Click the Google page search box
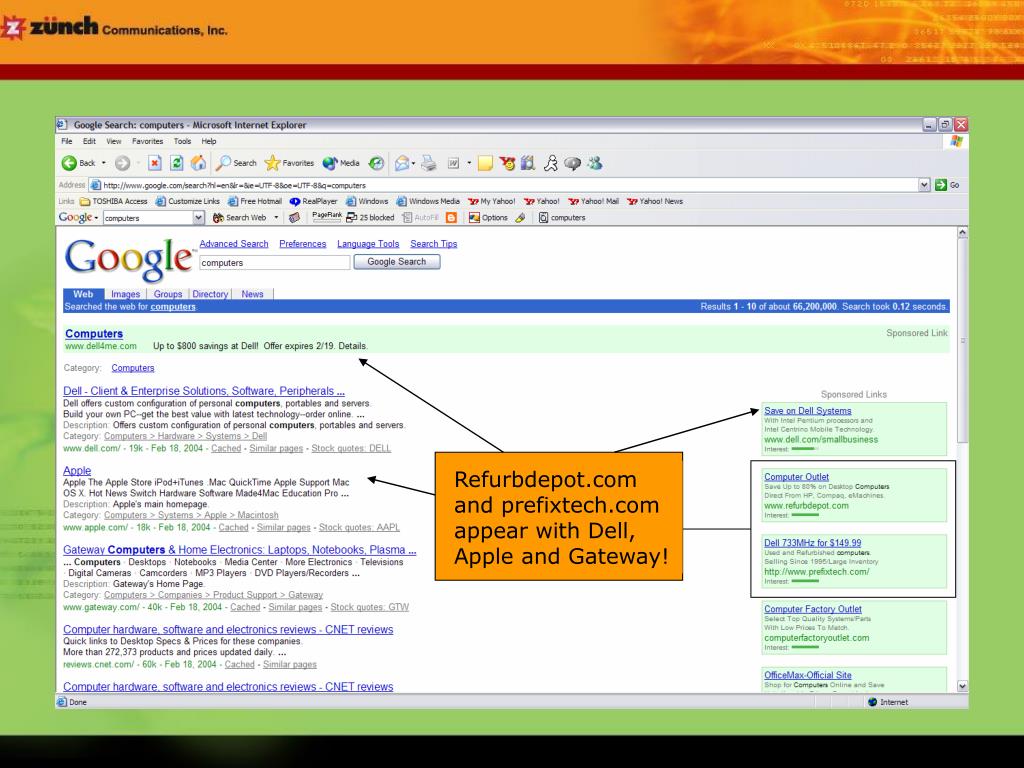 (x=274, y=263)
